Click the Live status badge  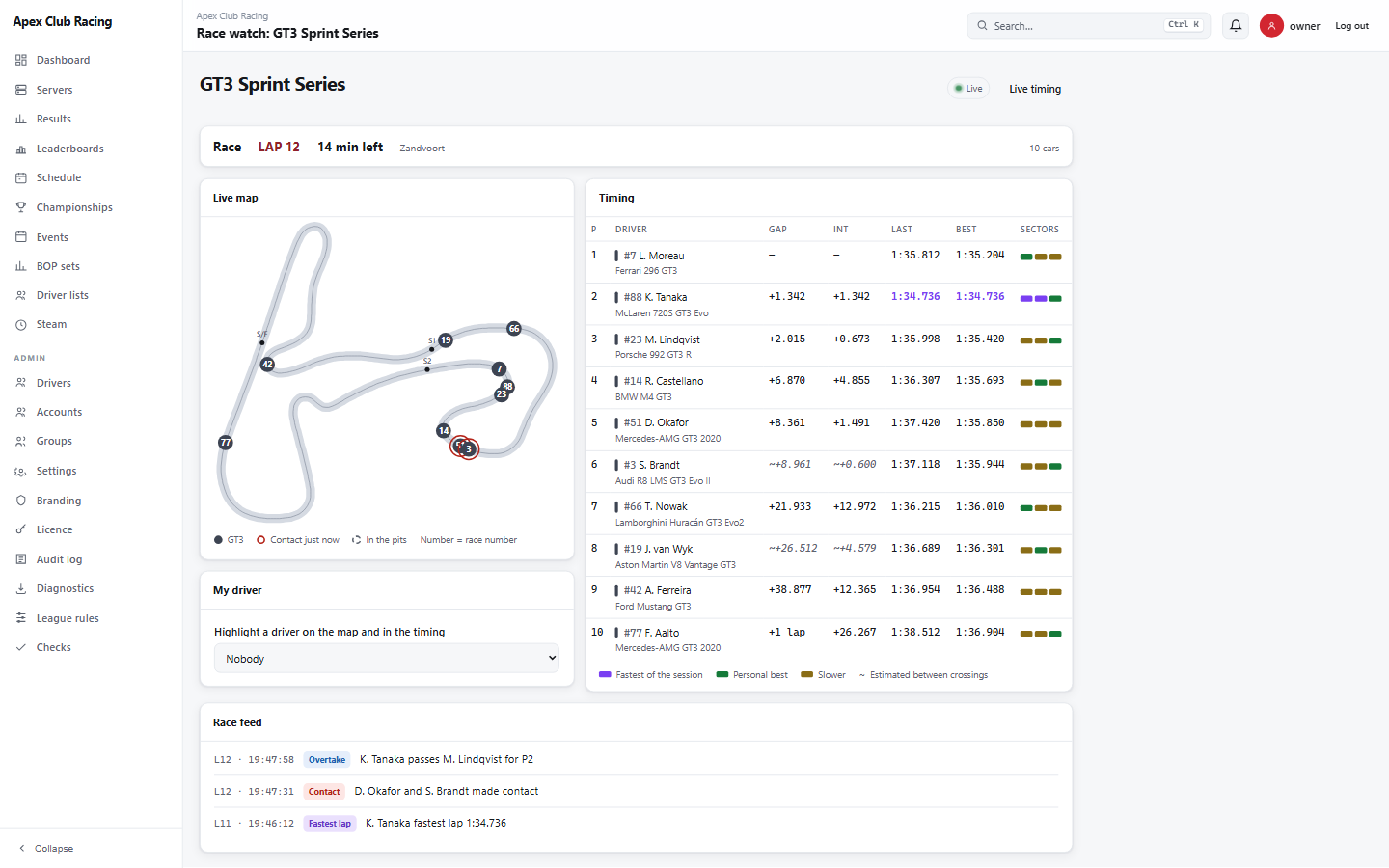click(x=968, y=89)
